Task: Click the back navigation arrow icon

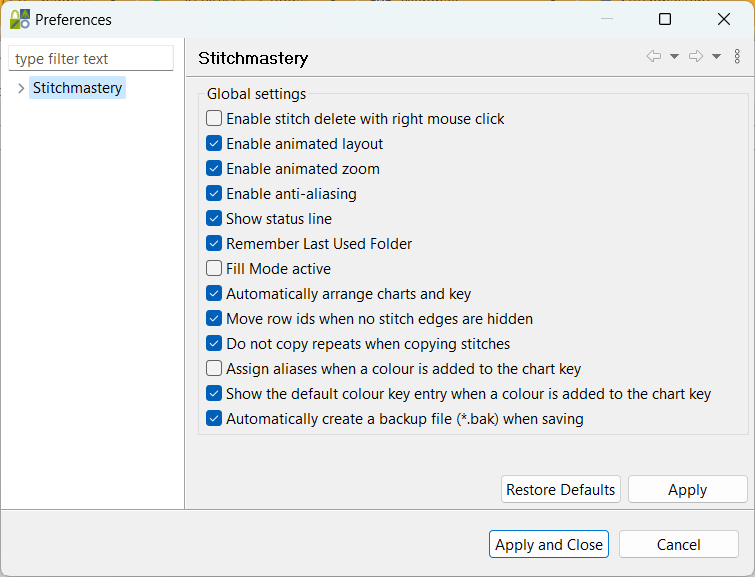Action: click(x=653, y=56)
